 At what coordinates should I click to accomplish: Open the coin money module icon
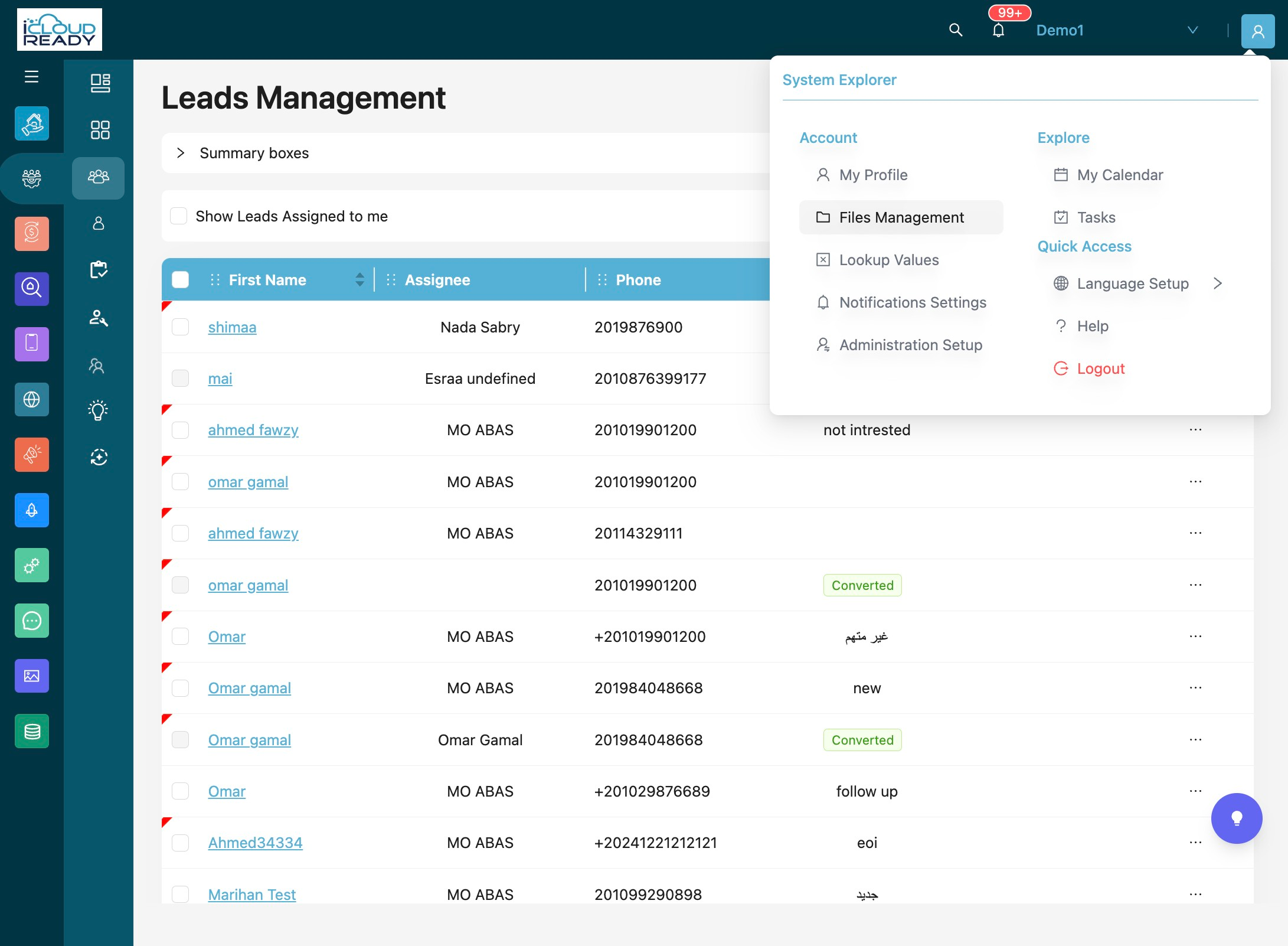(x=32, y=233)
